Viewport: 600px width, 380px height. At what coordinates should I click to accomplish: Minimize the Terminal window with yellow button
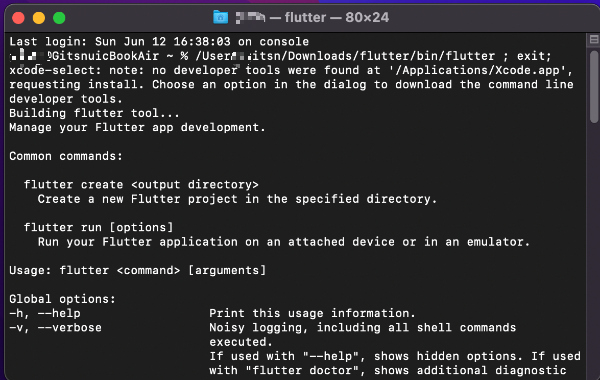(x=39, y=18)
